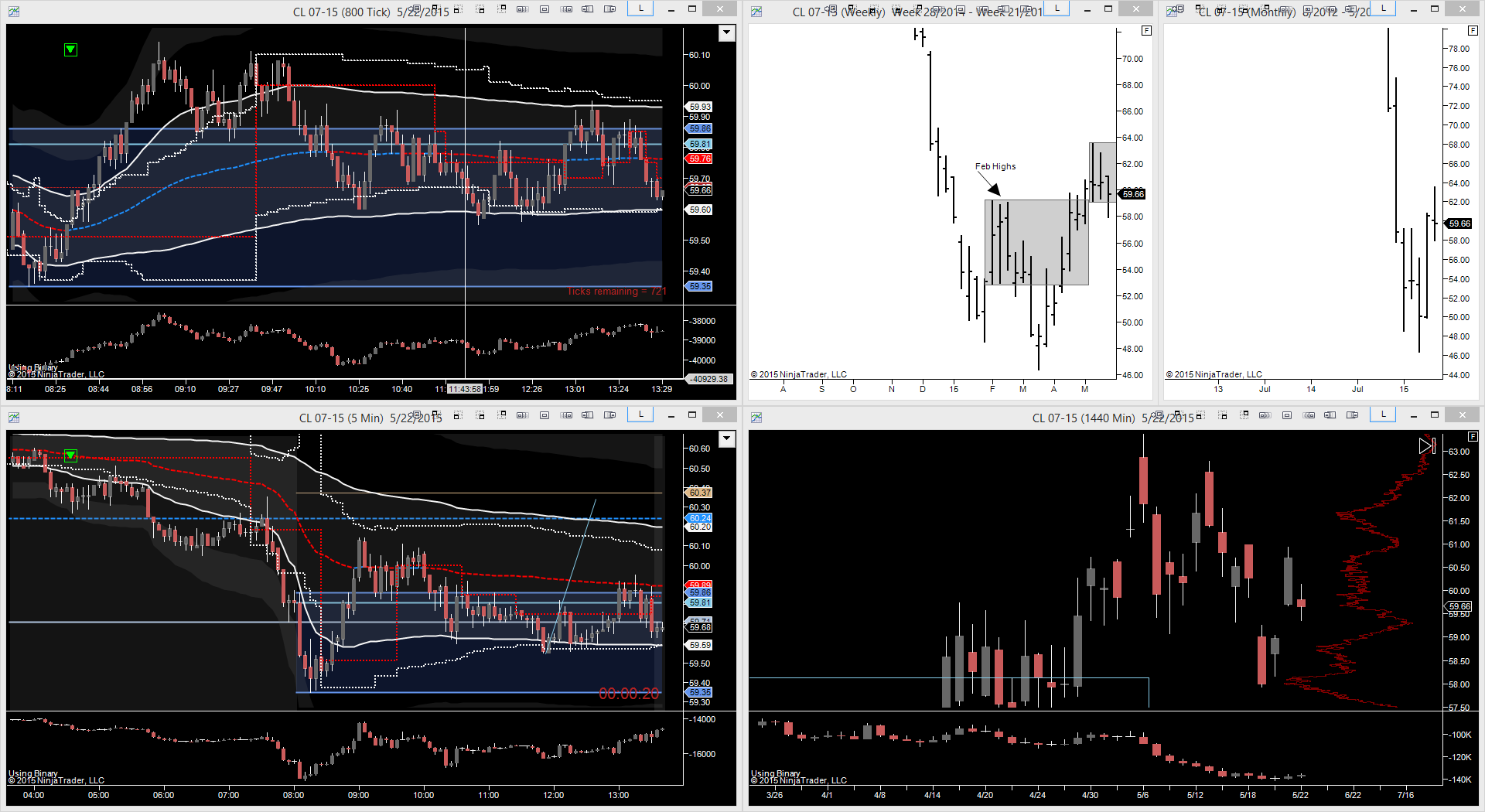Expand the dropdown arrow on the 800 Tick chart
This screenshot has width=1485, height=812.
click(x=726, y=33)
